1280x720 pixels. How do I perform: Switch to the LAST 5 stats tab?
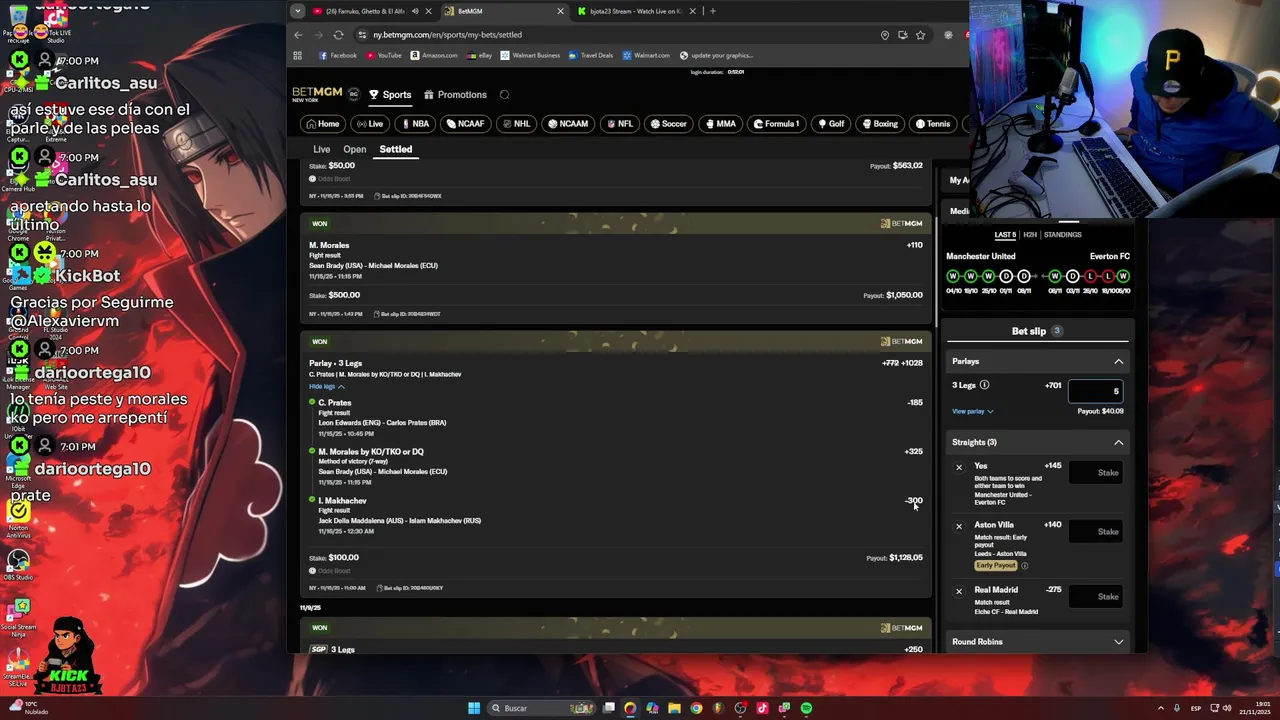coord(1005,235)
